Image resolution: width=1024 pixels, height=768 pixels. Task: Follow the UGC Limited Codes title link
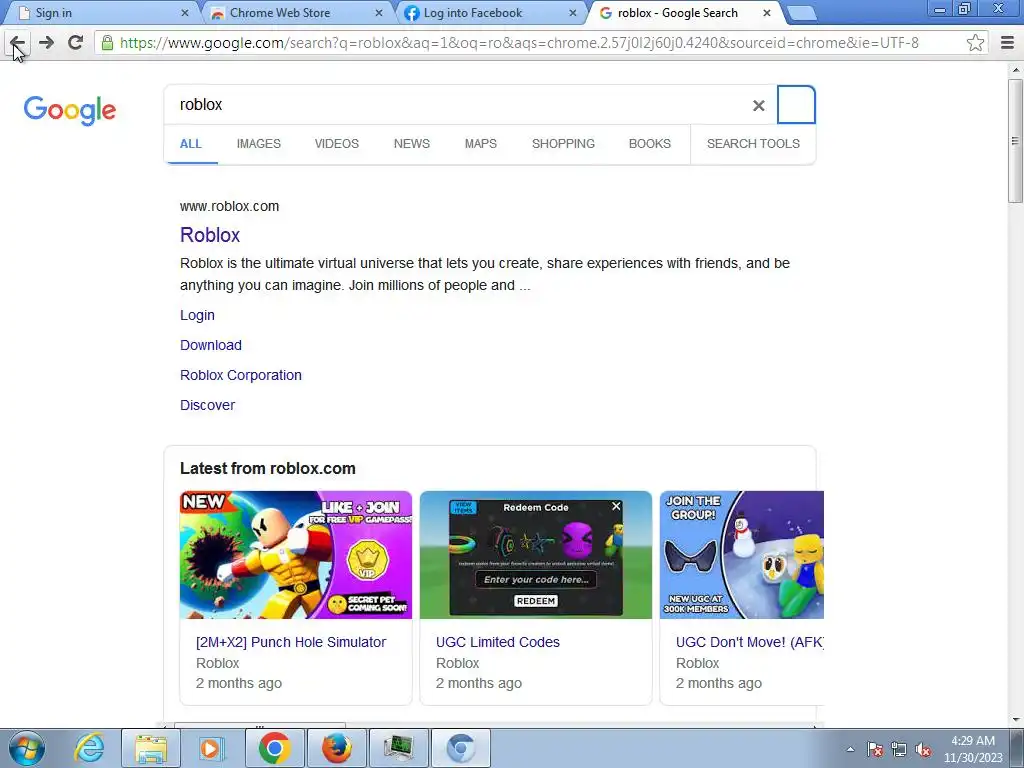(x=498, y=642)
